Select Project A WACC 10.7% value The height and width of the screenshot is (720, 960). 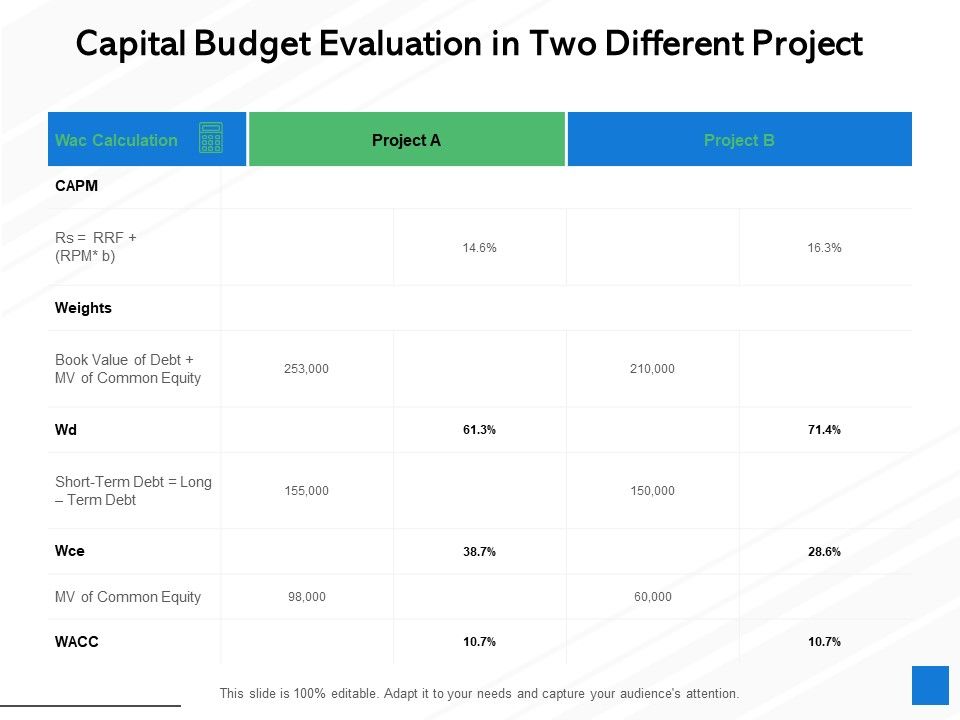479,642
